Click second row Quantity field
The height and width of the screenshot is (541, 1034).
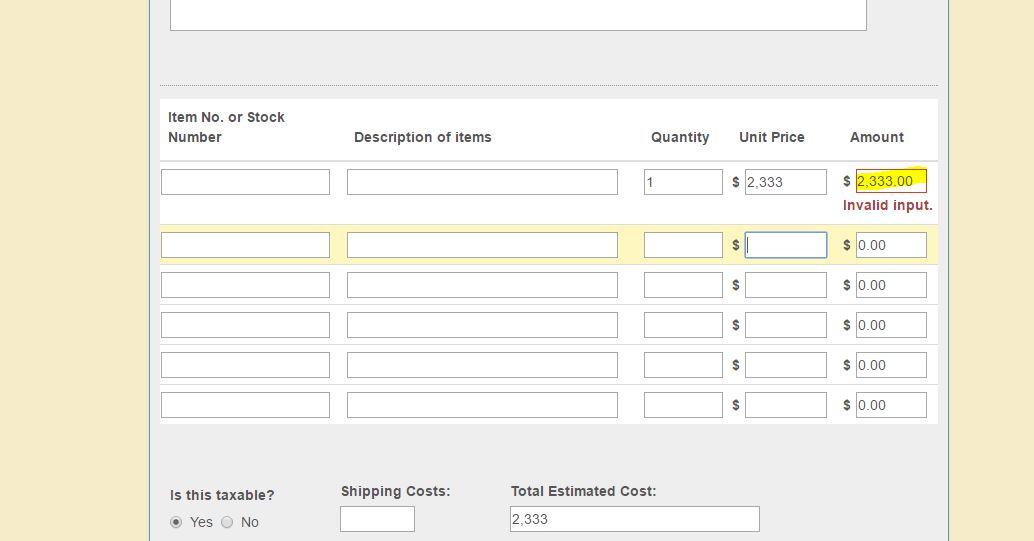pyautogui.click(x=683, y=245)
